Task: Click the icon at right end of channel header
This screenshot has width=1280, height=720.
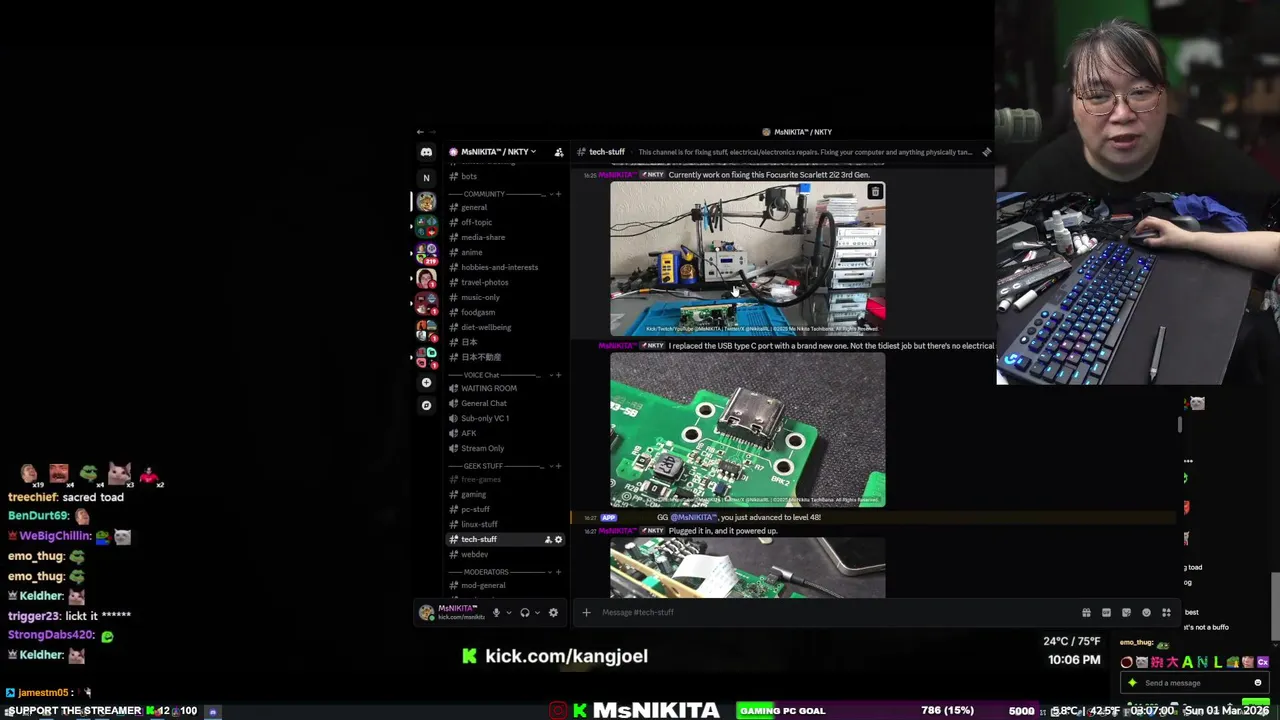Action: pos(986,152)
